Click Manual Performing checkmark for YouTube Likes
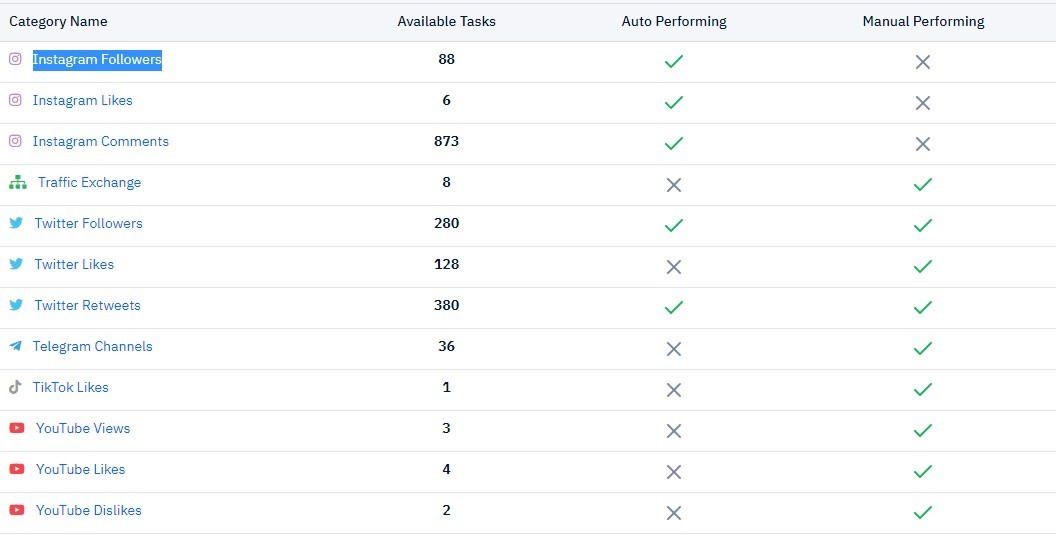 pyautogui.click(x=923, y=471)
